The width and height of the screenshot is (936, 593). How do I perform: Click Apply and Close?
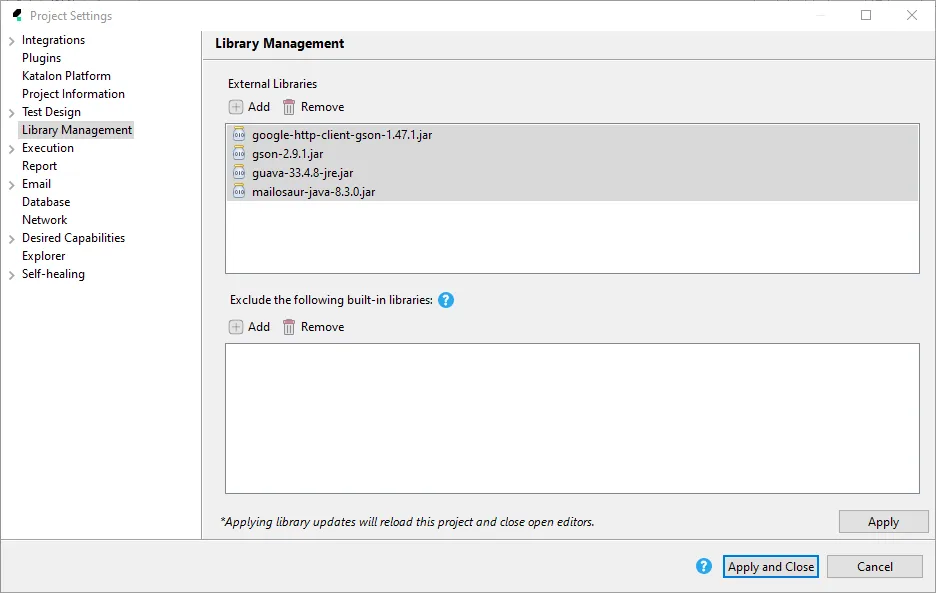[x=770, y=566]
